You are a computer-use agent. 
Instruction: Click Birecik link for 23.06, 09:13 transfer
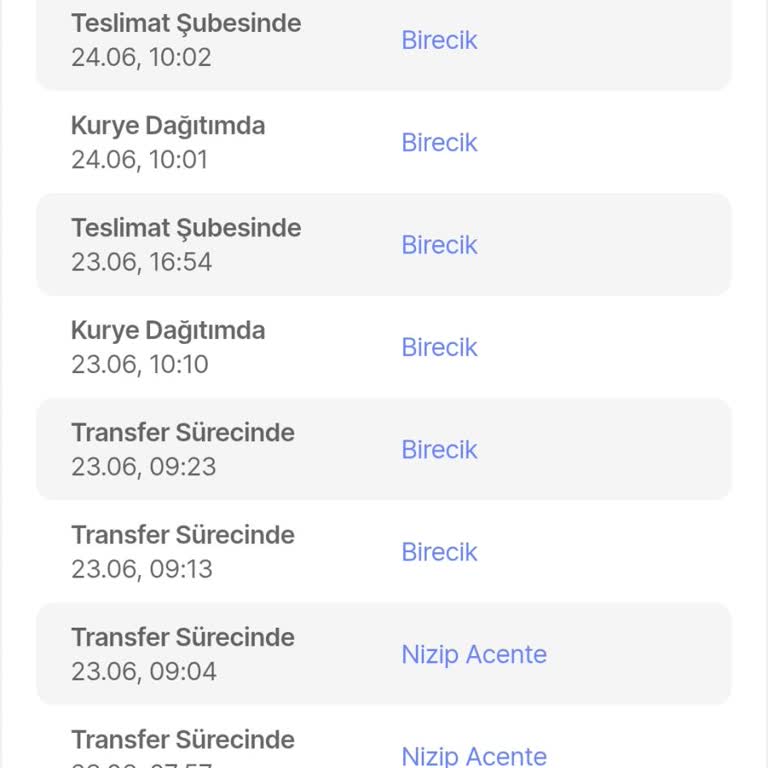pos(439,552)
